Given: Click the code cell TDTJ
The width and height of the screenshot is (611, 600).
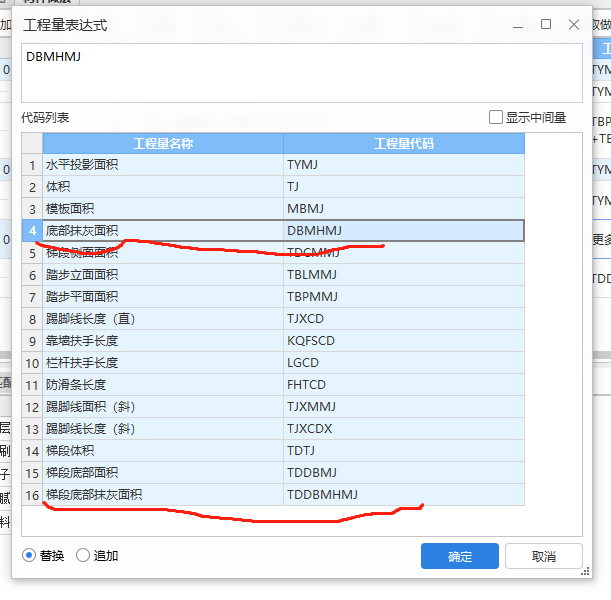Looking at the screenshot, I should coord(404,451).
